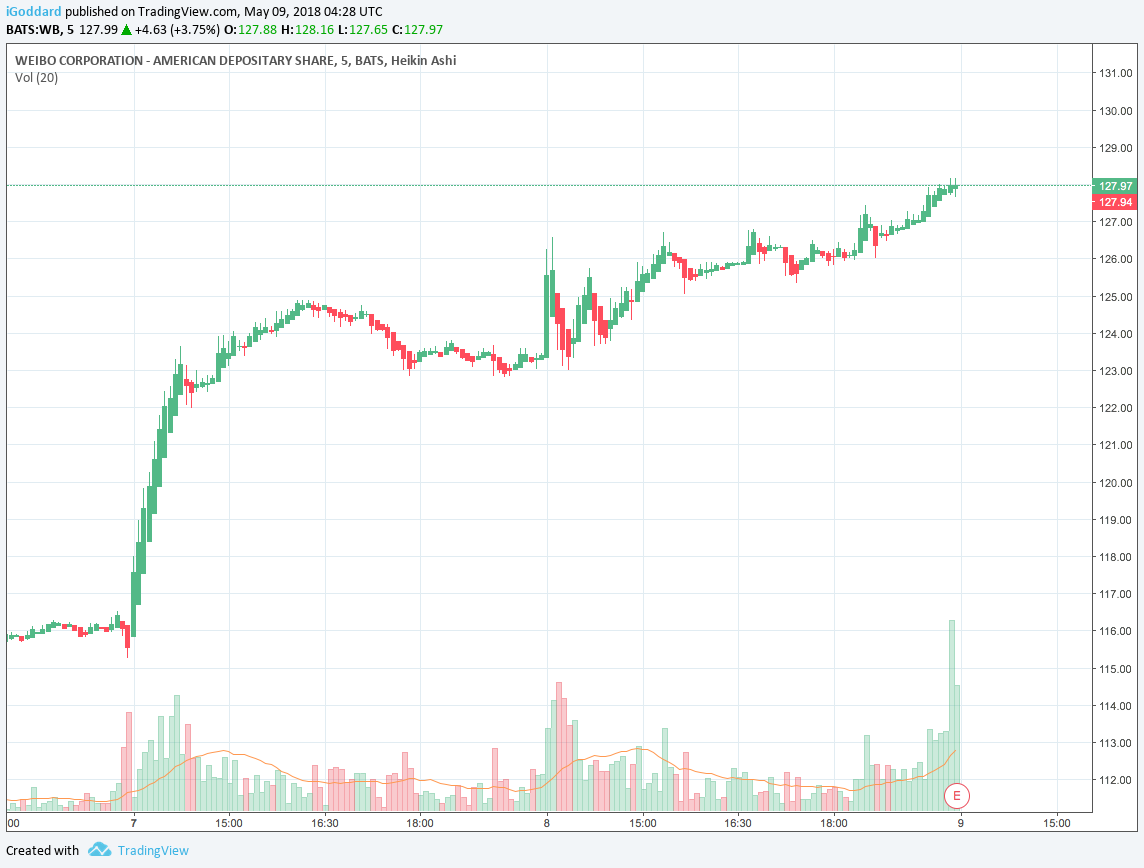The image size is (1144, 868).
Task: Click the '9' date label on time axis
Action: coord(961,823)
